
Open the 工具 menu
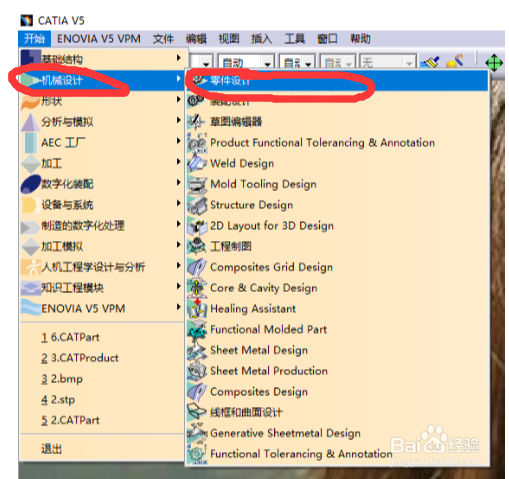tap(295, 39)
